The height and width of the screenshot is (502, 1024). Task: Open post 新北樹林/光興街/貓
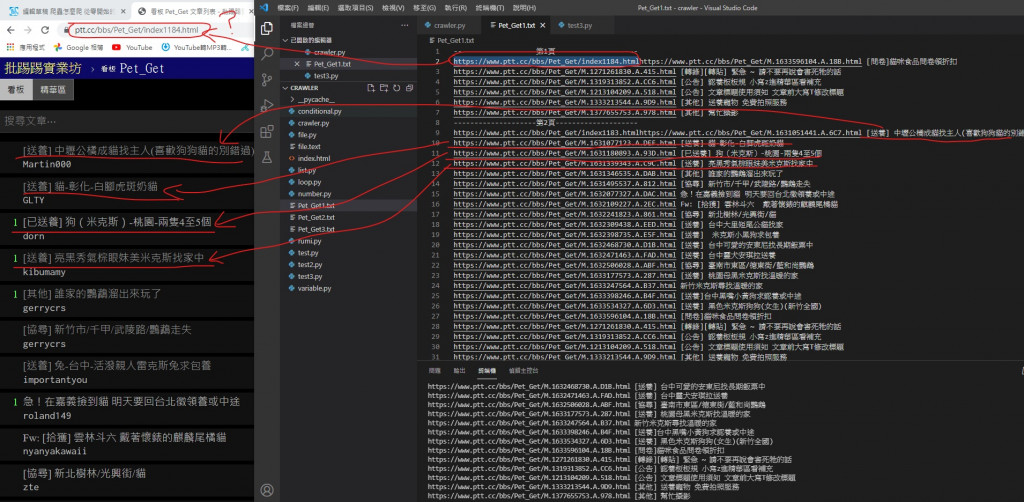coord(84,473)
